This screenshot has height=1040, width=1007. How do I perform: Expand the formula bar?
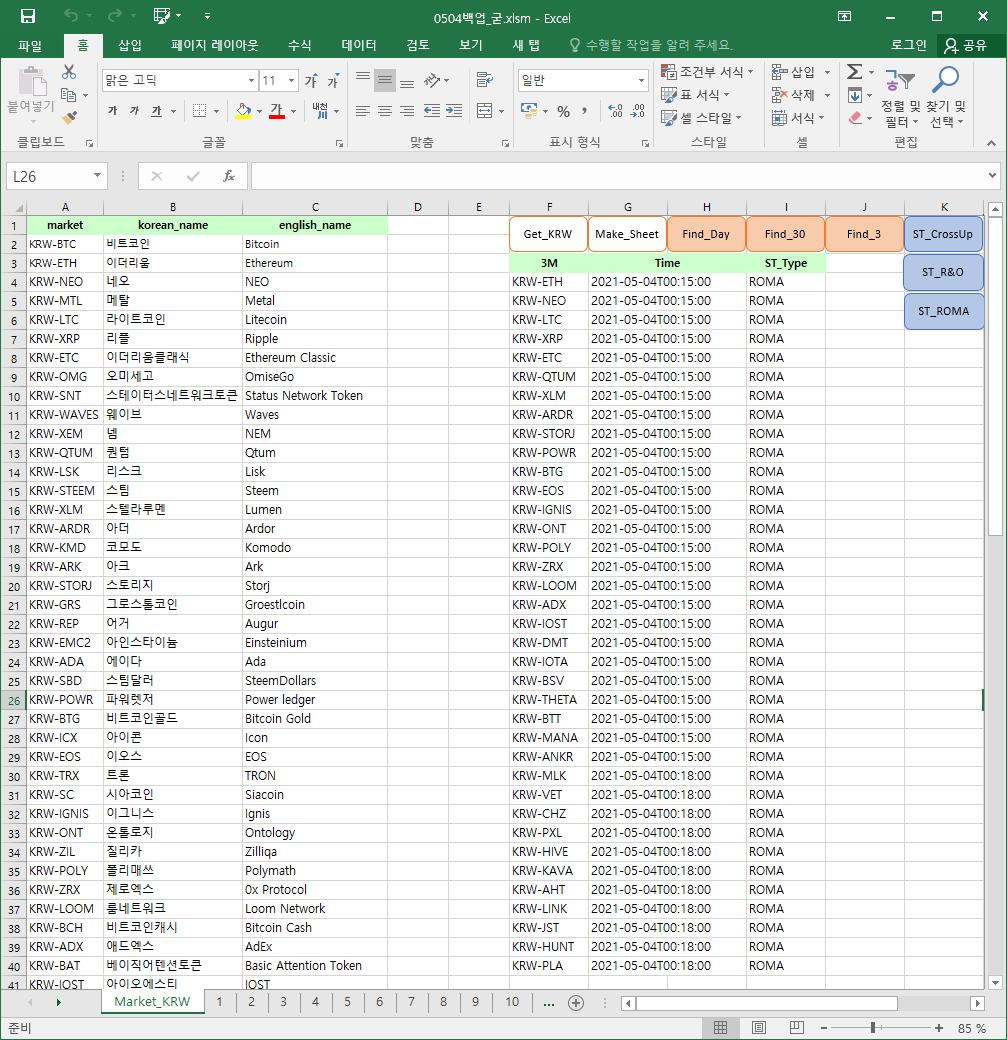992,176
